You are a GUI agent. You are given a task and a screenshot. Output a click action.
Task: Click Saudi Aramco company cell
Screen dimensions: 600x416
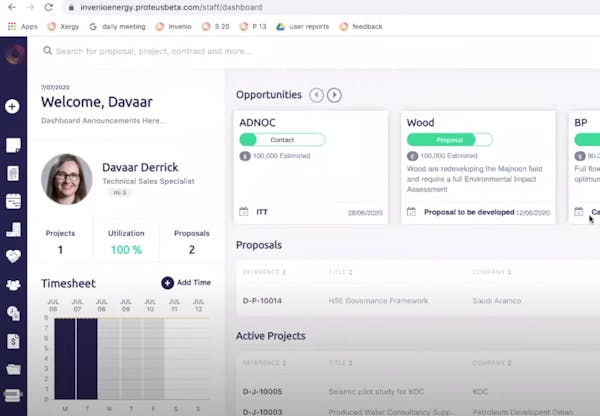(497, 301)
